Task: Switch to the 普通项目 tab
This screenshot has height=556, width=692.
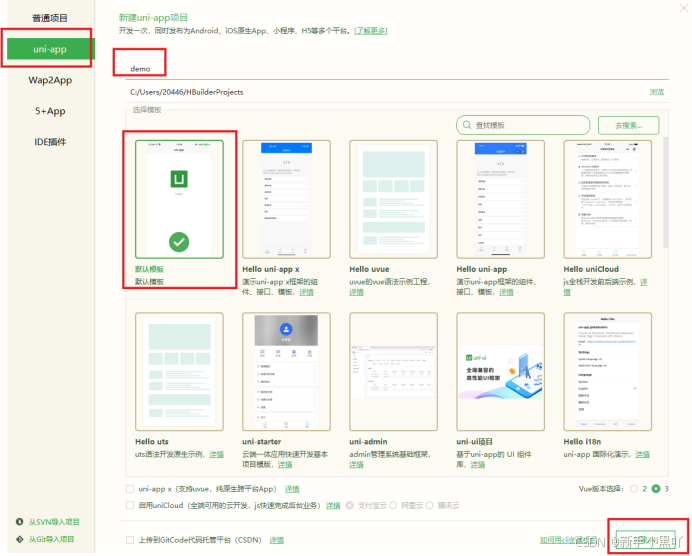Action: coord(49,18)
